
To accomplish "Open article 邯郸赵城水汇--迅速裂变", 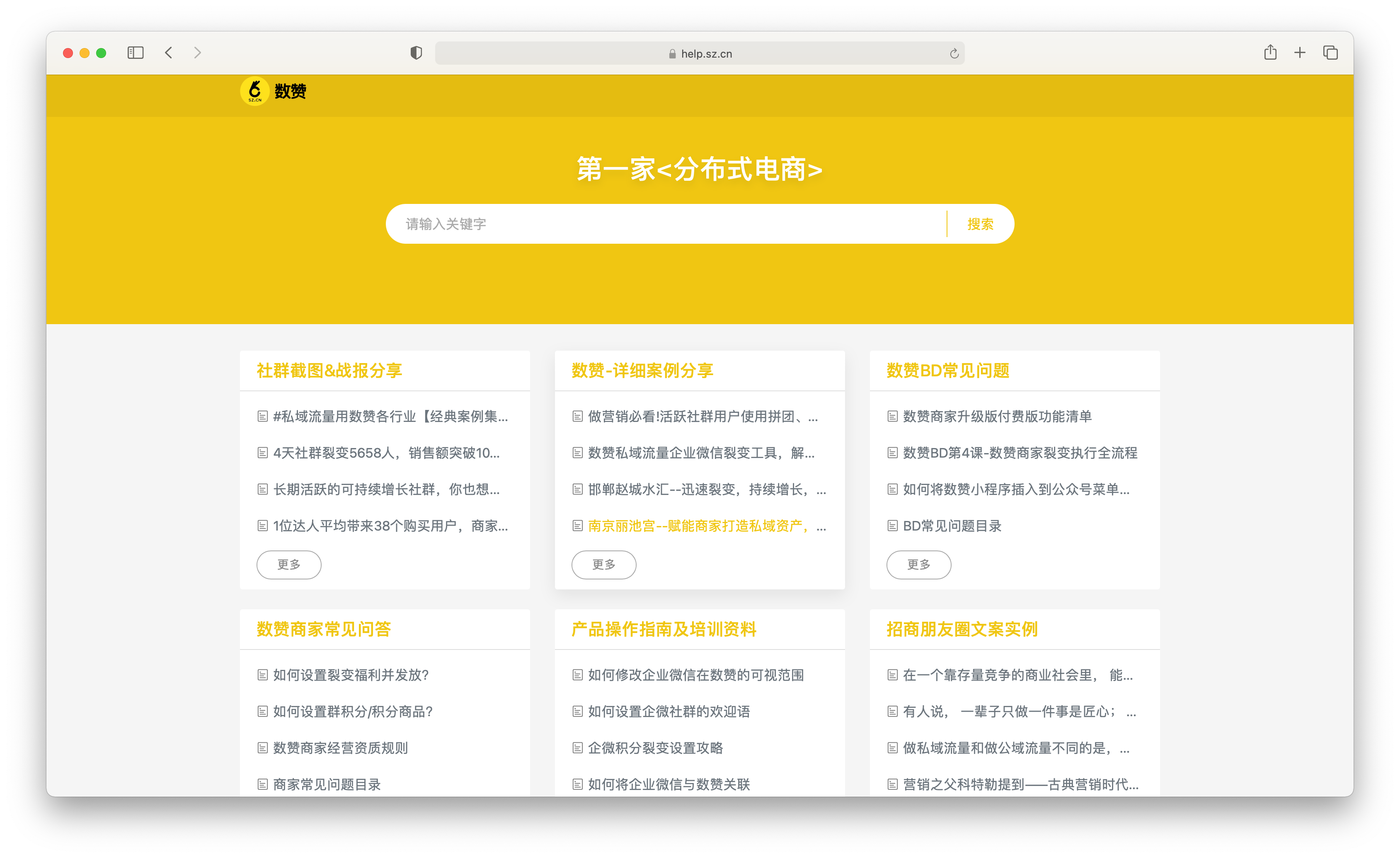I will (707, 489).
